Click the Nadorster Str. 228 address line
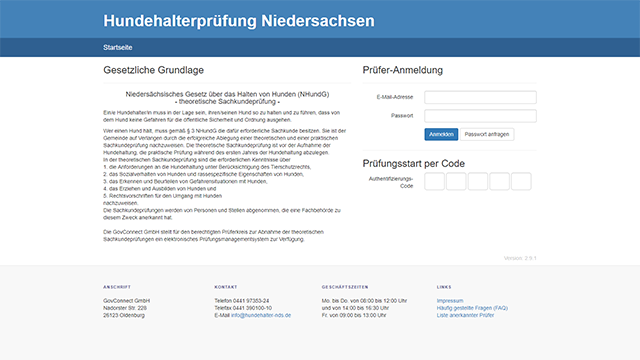Screen dimensions: 640x360 point(125,308)
